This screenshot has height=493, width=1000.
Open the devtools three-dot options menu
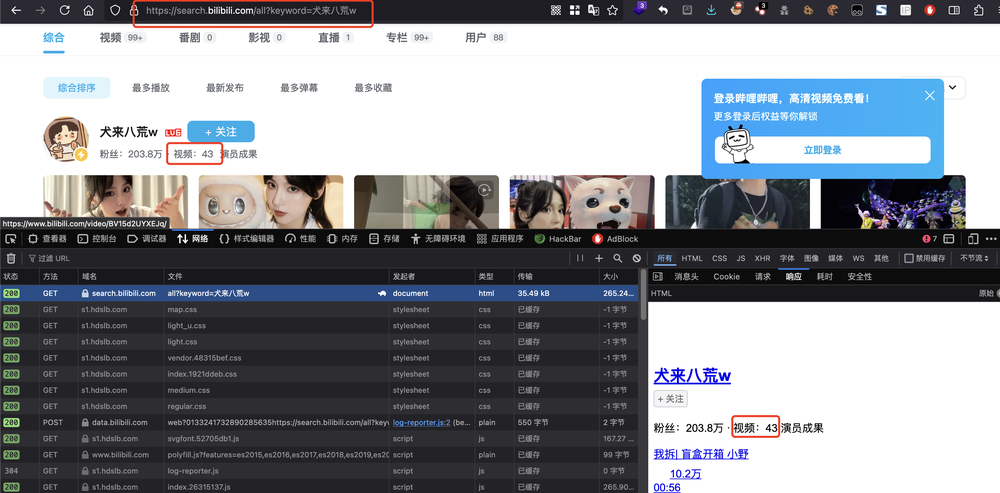point(990,239)
